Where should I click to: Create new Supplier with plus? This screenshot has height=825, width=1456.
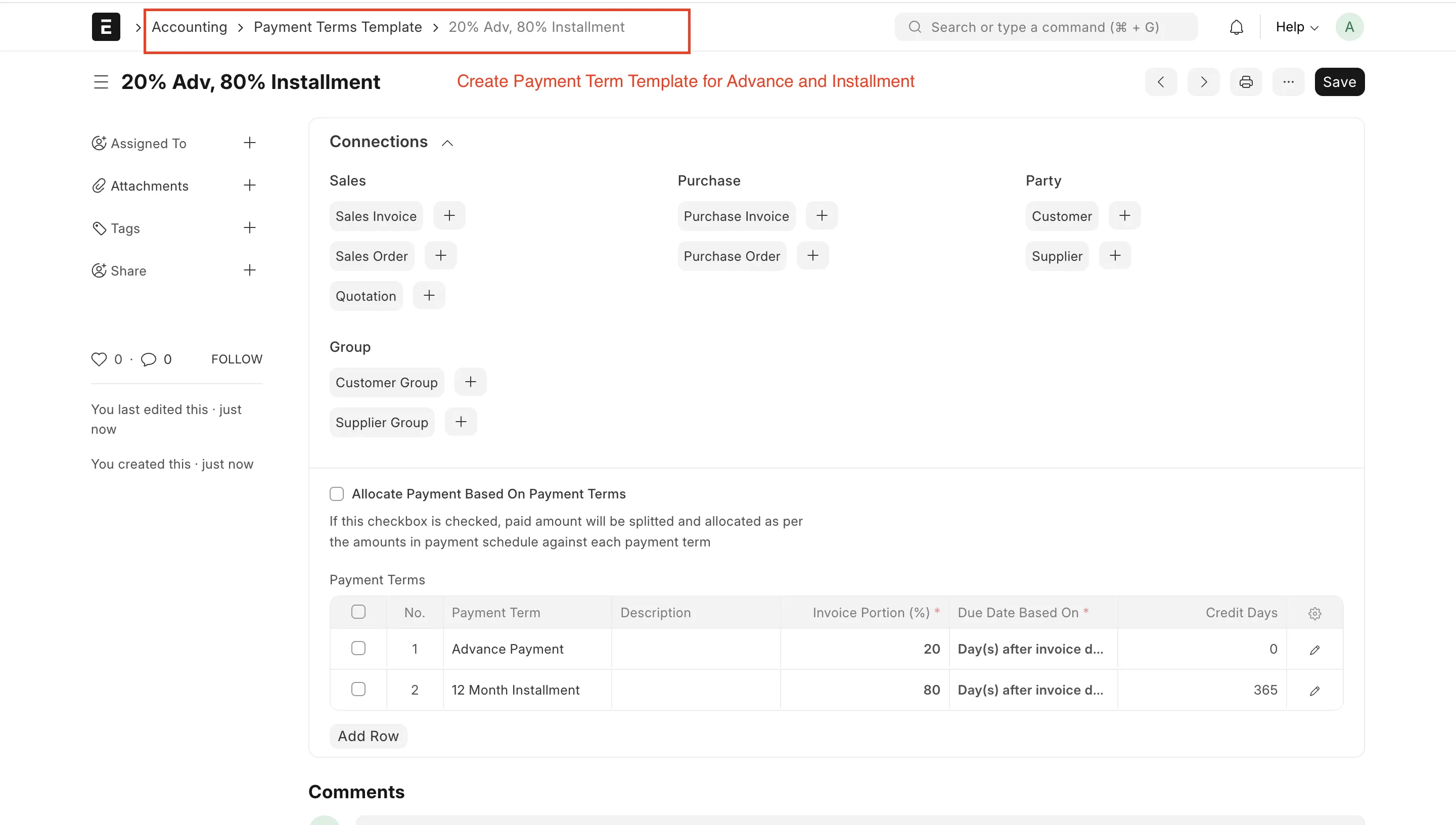[1115, 256]
